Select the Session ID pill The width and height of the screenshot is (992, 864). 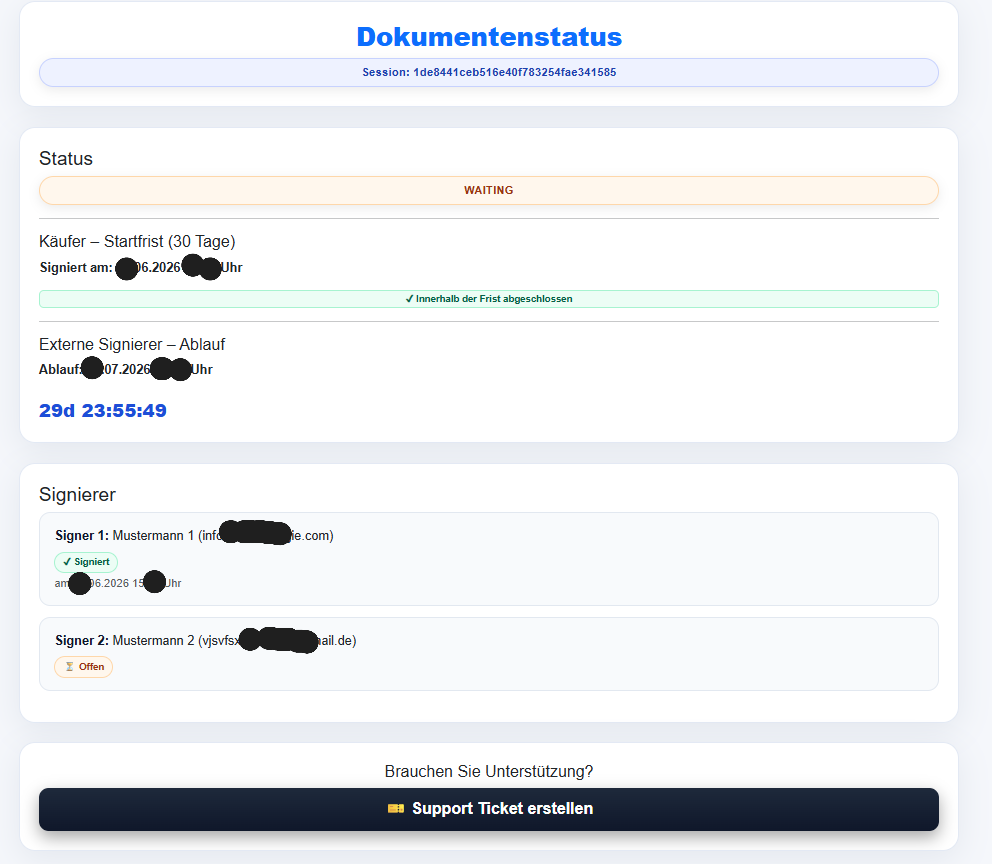(488, 73)
